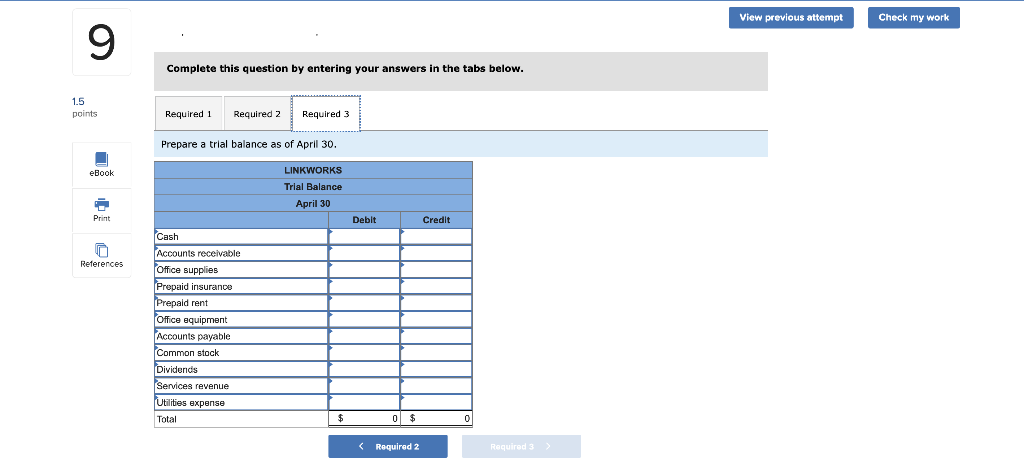The width and height of the screenshot is (1024, 469).
Task: Click the Cash debit input cell
Action: (x=364, y=236)
